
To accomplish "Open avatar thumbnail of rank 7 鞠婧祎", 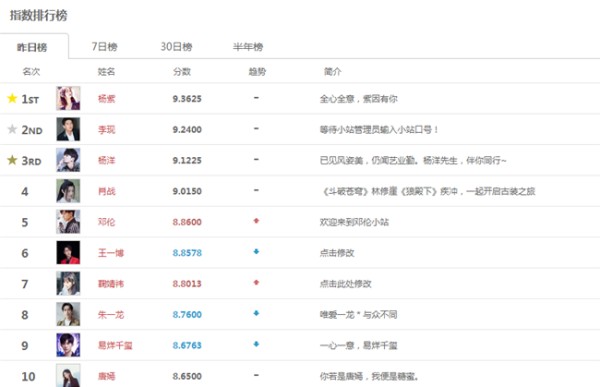I will (68, 283).
